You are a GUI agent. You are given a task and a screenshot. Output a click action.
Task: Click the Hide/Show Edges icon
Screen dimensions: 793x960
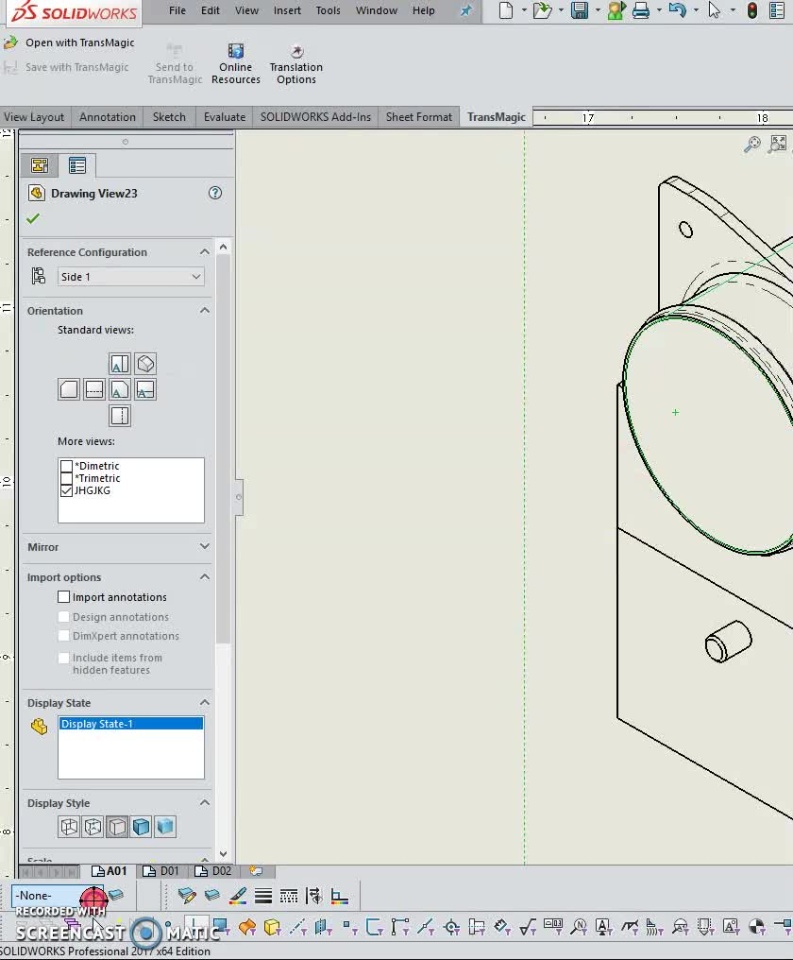(x=314, y=896)
